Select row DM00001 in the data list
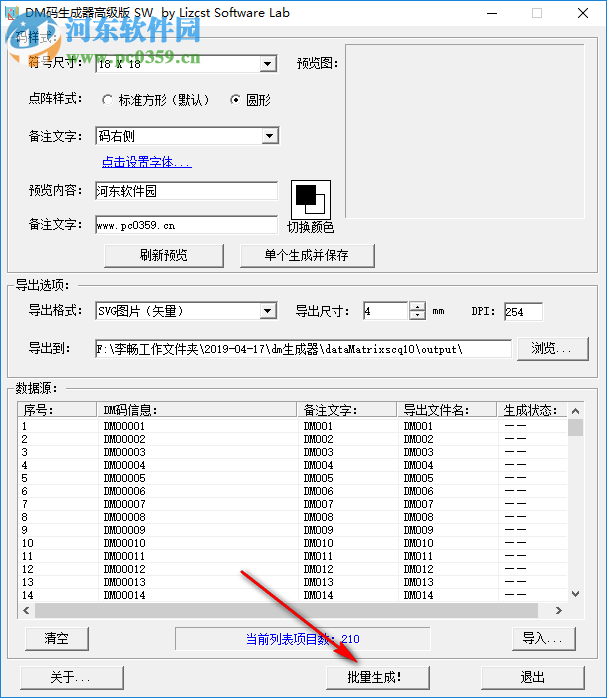 coord(293,426)
